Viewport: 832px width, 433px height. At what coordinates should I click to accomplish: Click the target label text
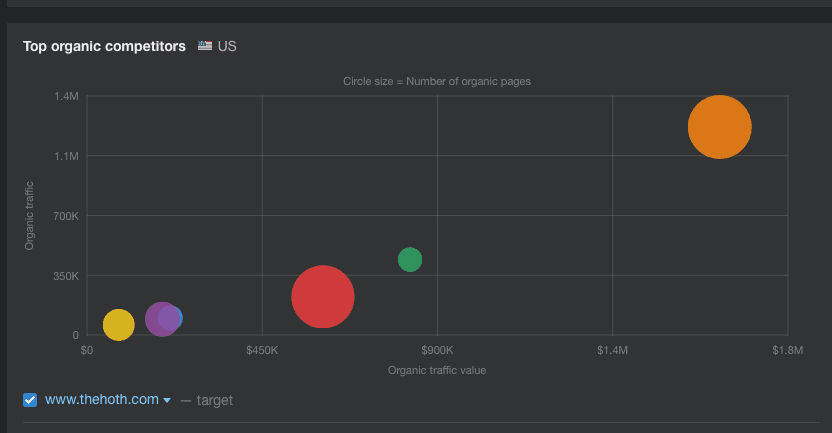(214, 400)
